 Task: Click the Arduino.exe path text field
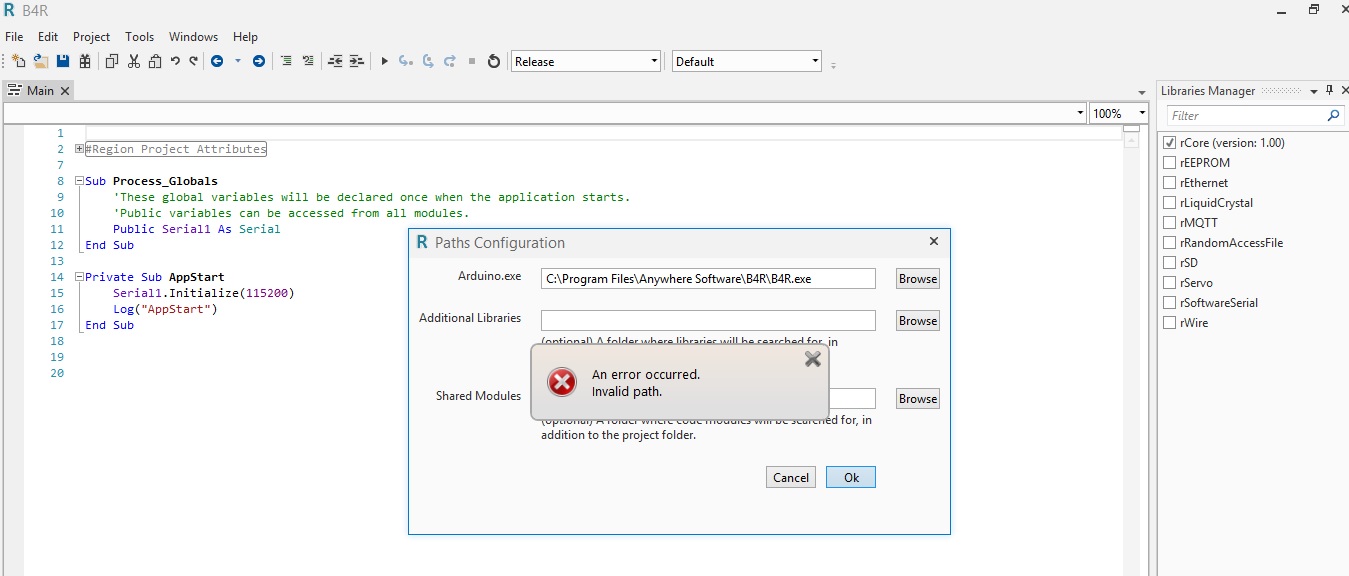[708, 279]
